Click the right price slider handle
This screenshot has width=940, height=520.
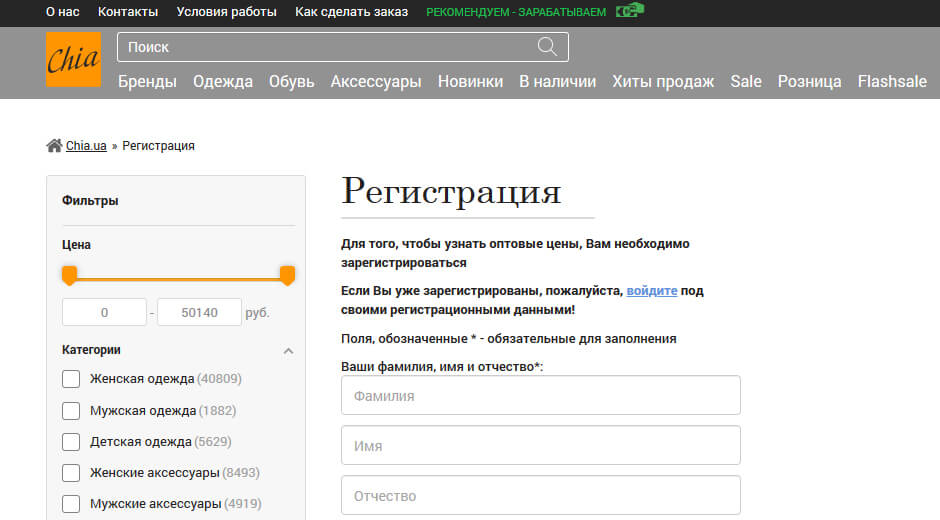(287, 275)
